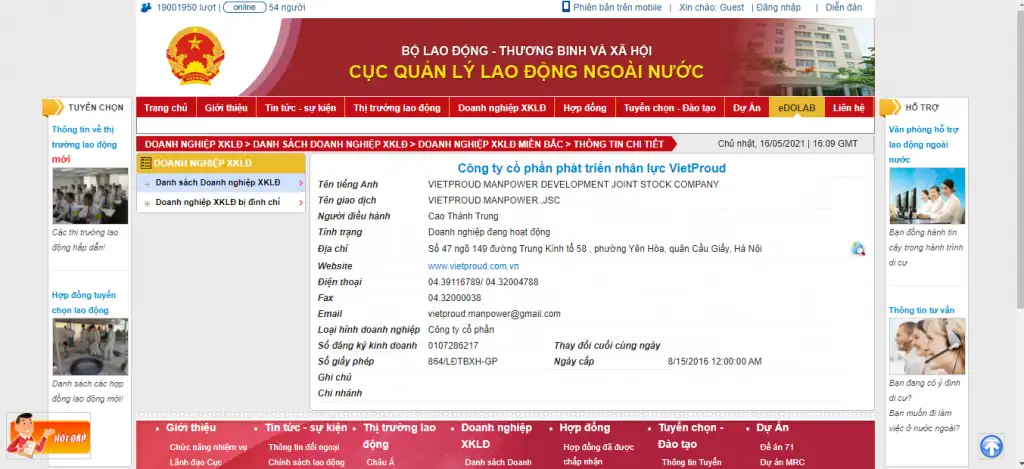The width and height of the screenshot is (1024, 469).
Task: Click footer heading Dự Án
Action: [773, 428]
